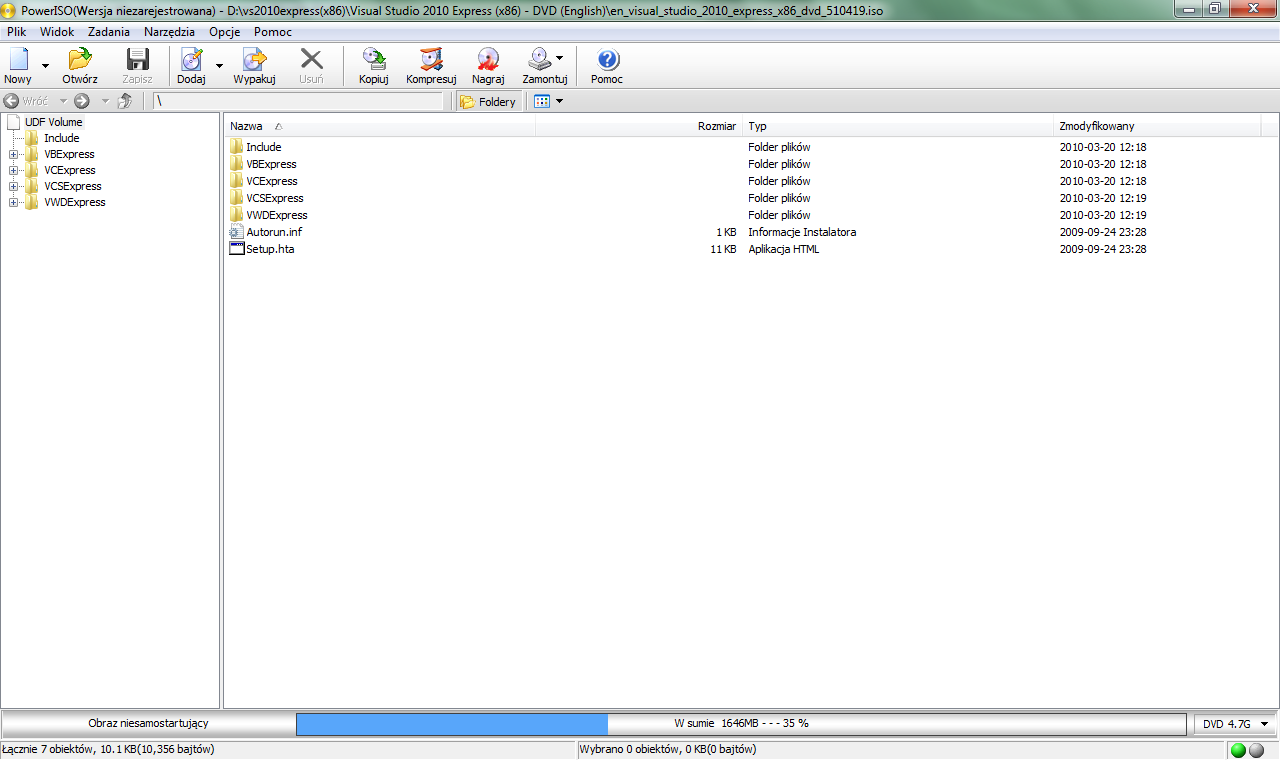Image resolution: width=1280 pixels, height=760 pixels.
Task: Click the Zmodyfikowany column header
Action: point(1096,126)
